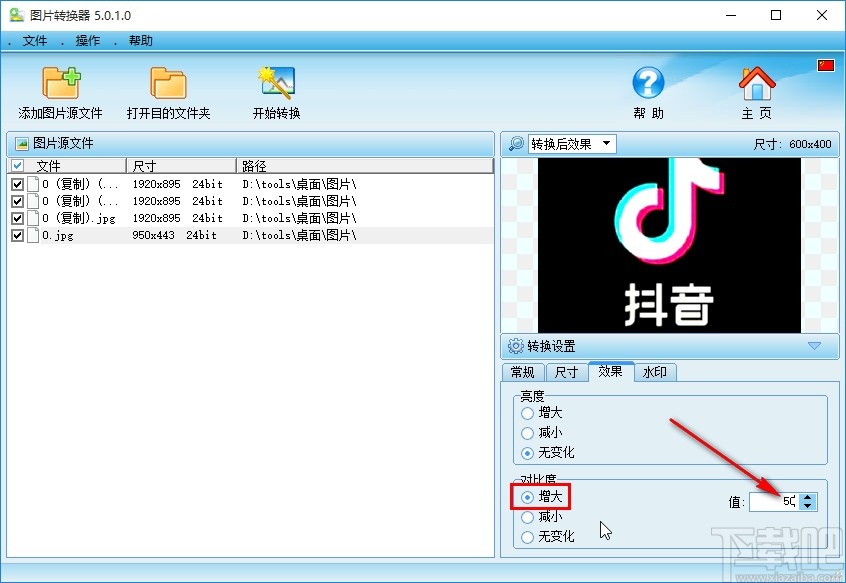846x583 pixels.
Task: Open the 转换后效果 preview dropdown
Action: tap(608, 142)
